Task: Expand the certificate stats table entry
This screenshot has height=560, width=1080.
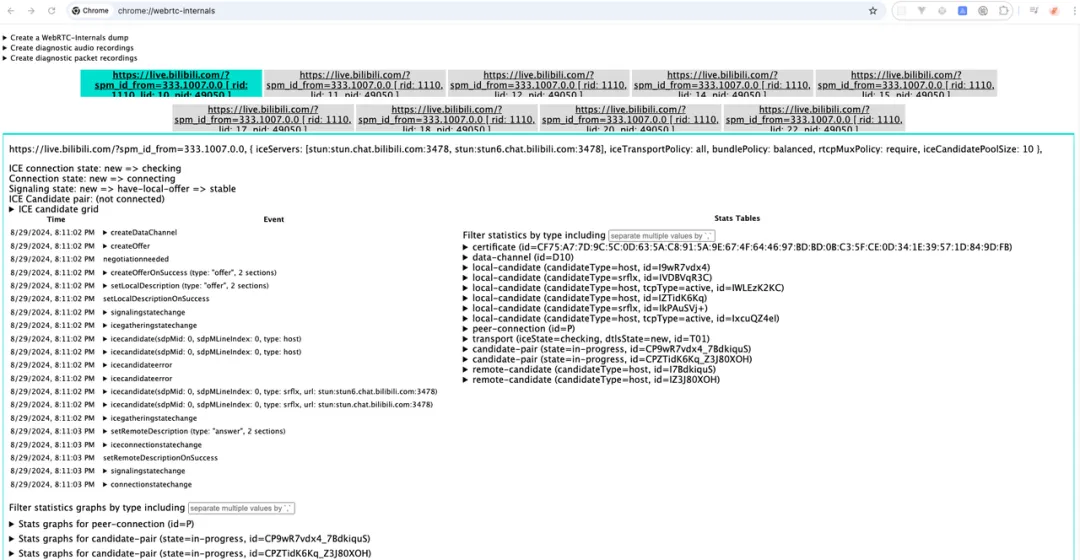Action: 738,247
